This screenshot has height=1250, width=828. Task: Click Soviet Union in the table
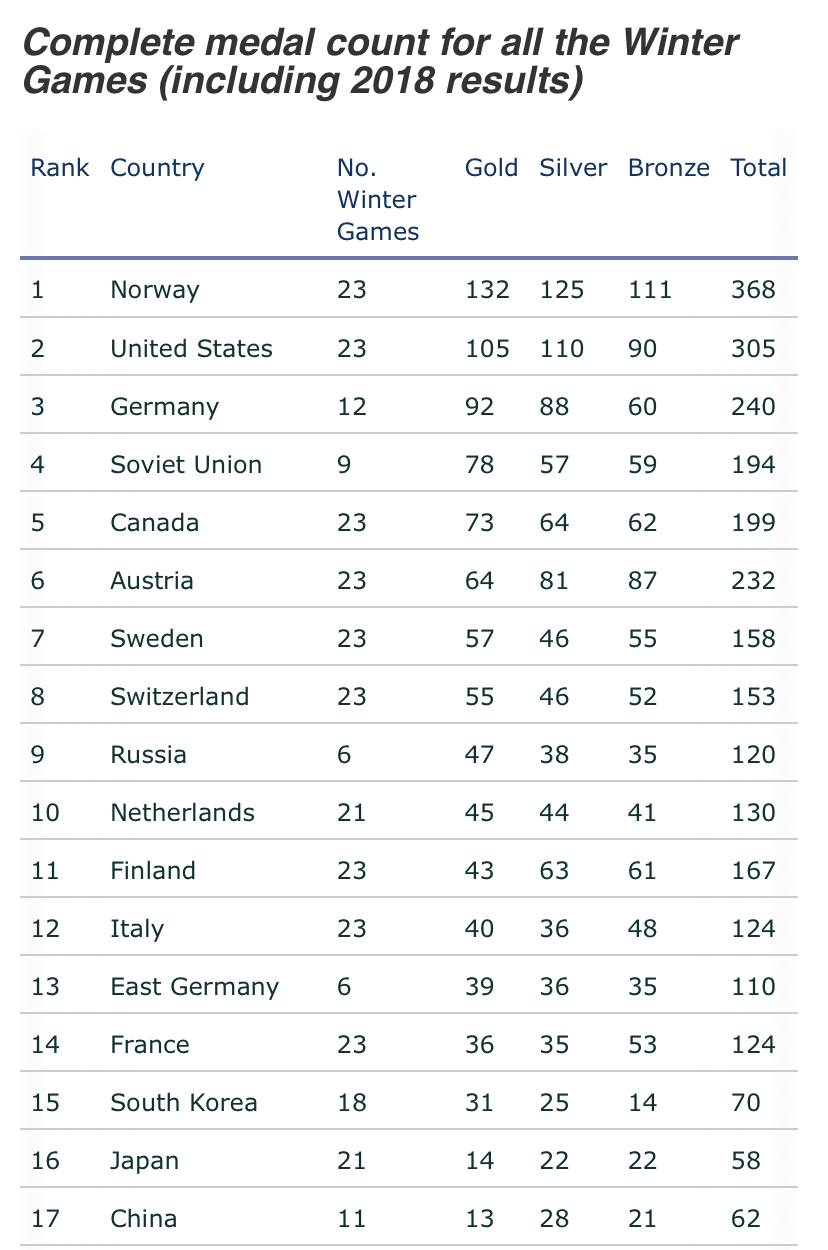tap(186, 464)
